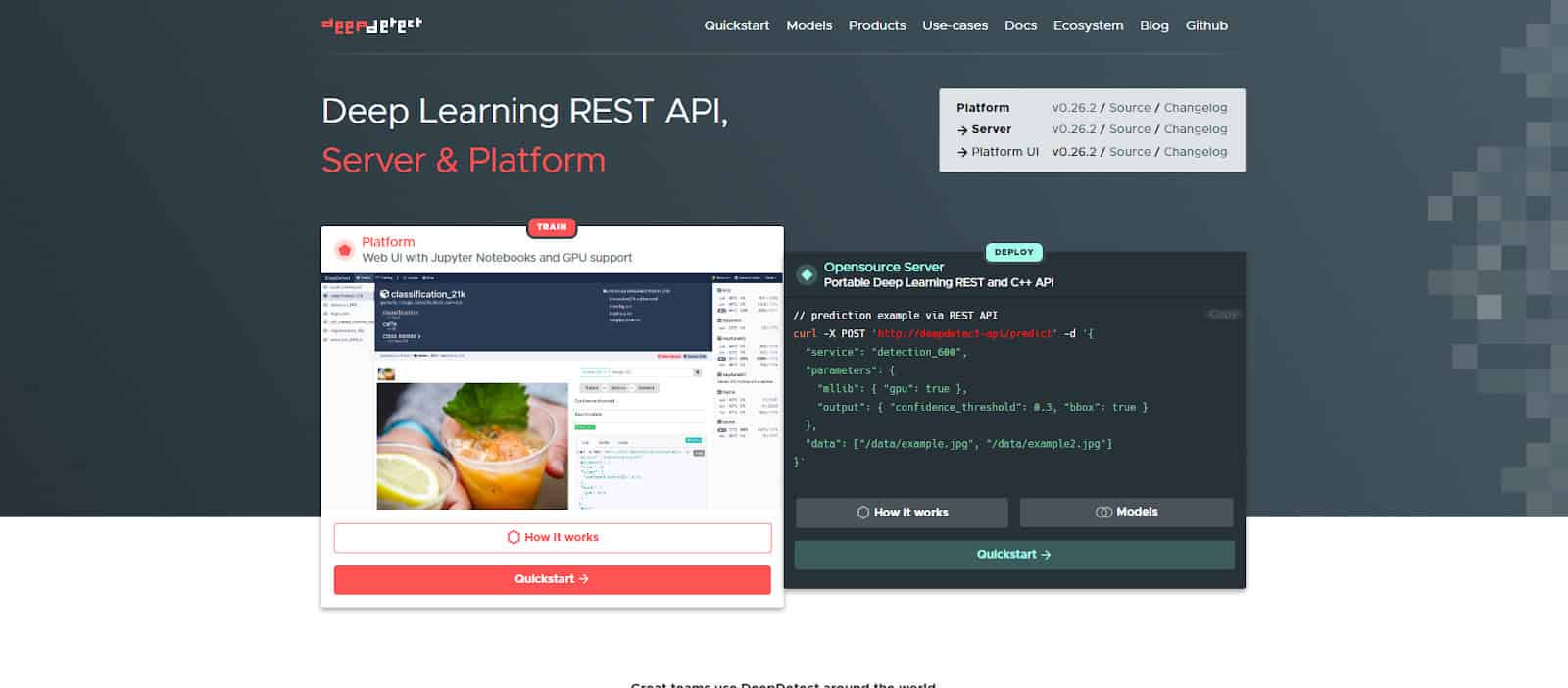The image size is (1568, 688).
Task: Click the arrow icon beside Server
Action: pos(962,130)
